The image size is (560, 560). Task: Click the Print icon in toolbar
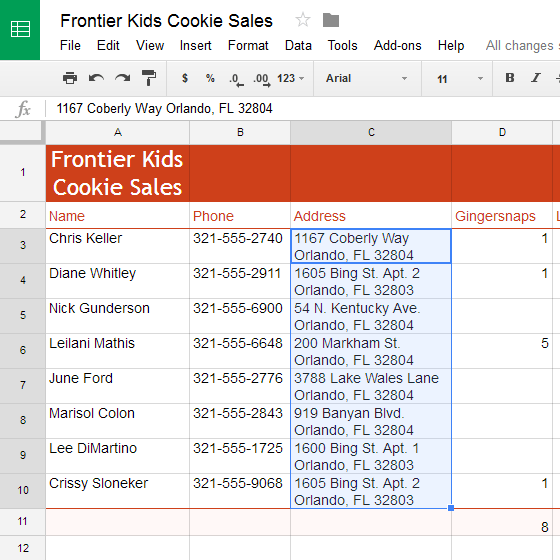point(70,78)
